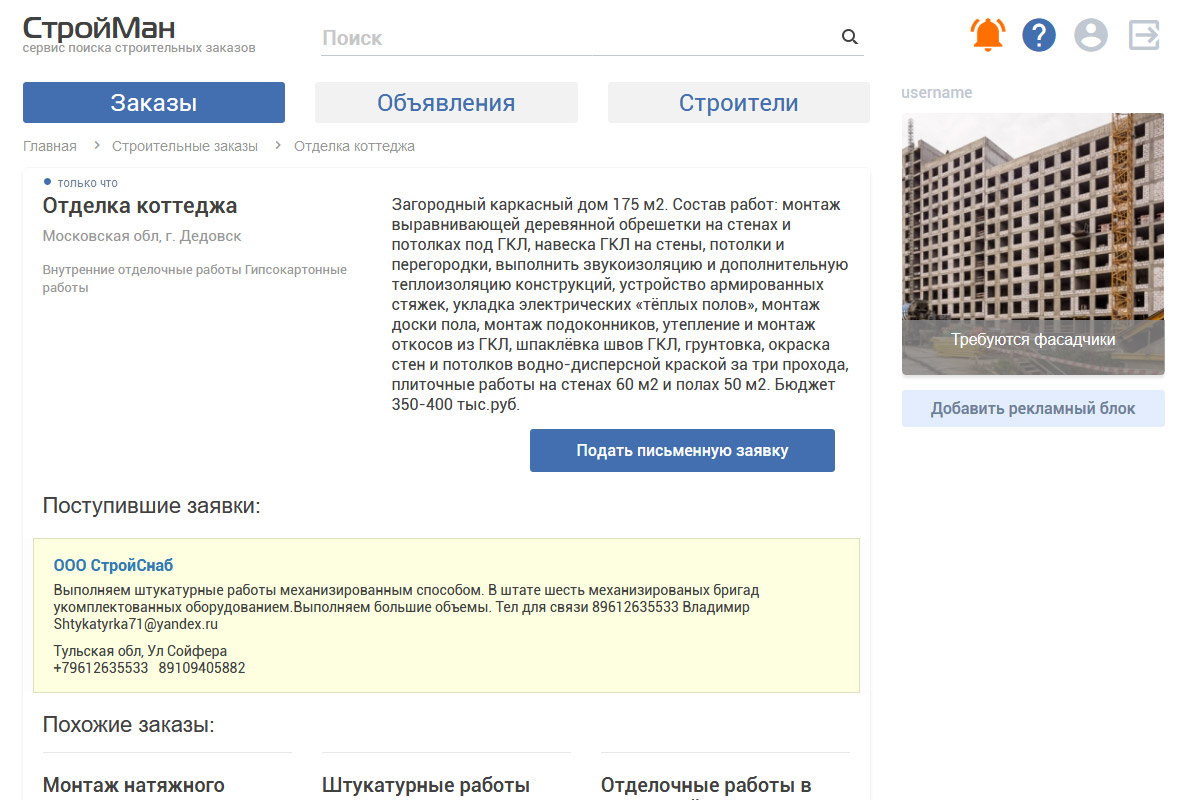The height and width of the screenshot is (800, 1200).
Task: Navigate to Главная breadcrumb
Action: pos(50,146)
